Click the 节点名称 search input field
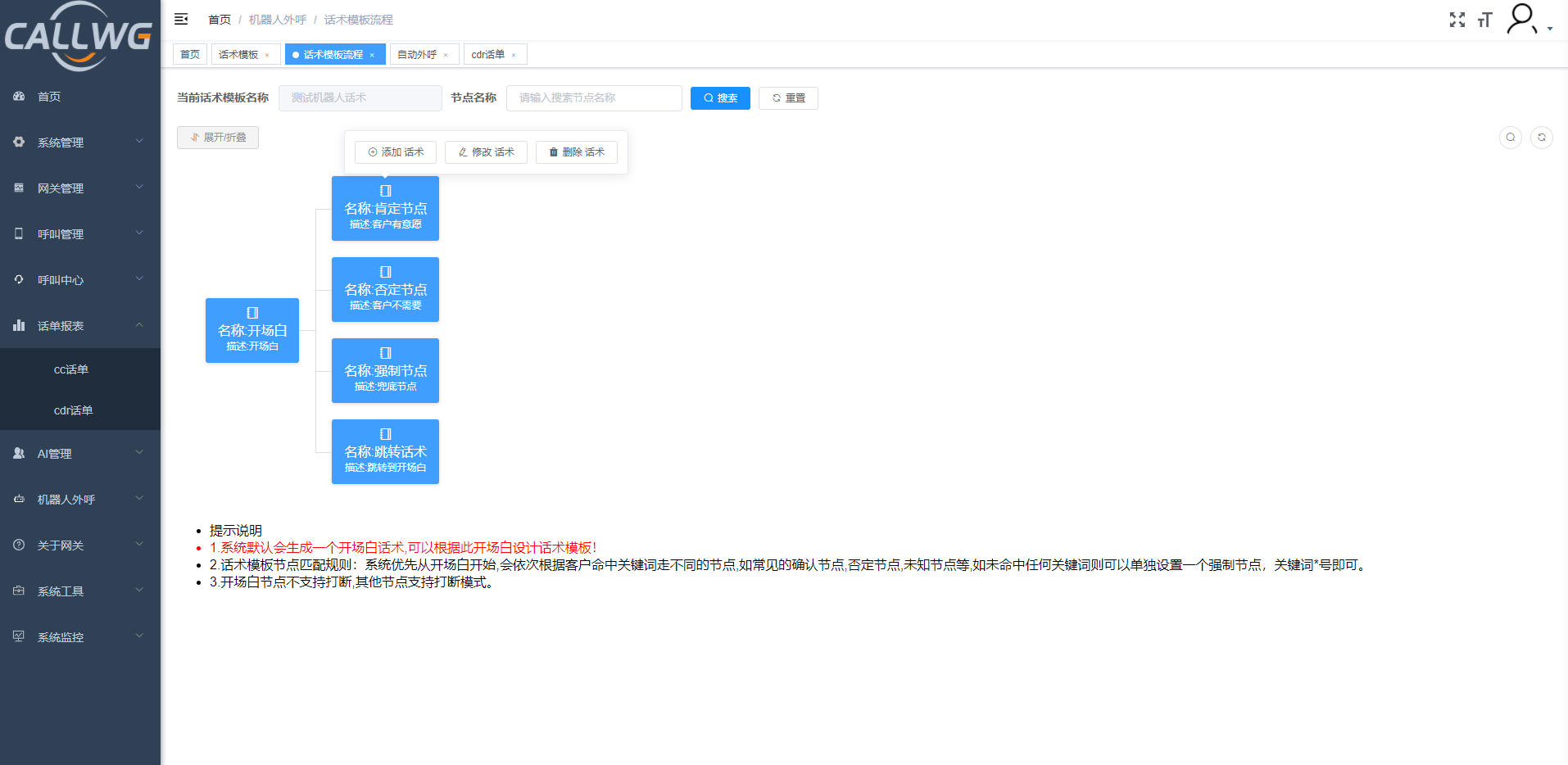1568x765 pixels. (594, 97)
